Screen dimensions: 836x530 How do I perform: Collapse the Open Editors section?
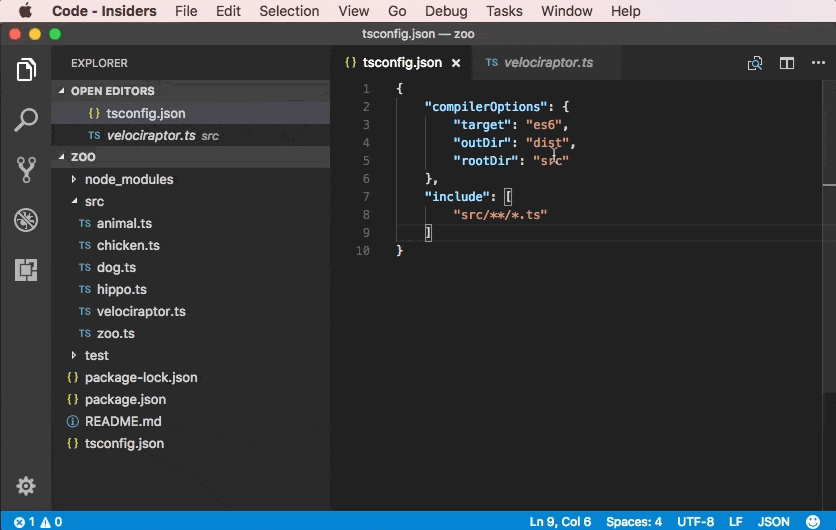(x=62, y=91)
